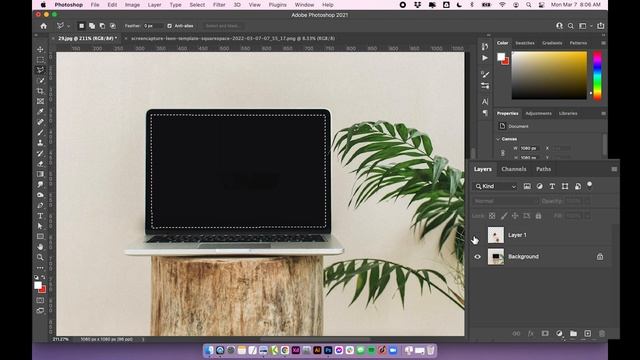Click the New selection mode icon

pyautogui.click(x=82, y=26)
